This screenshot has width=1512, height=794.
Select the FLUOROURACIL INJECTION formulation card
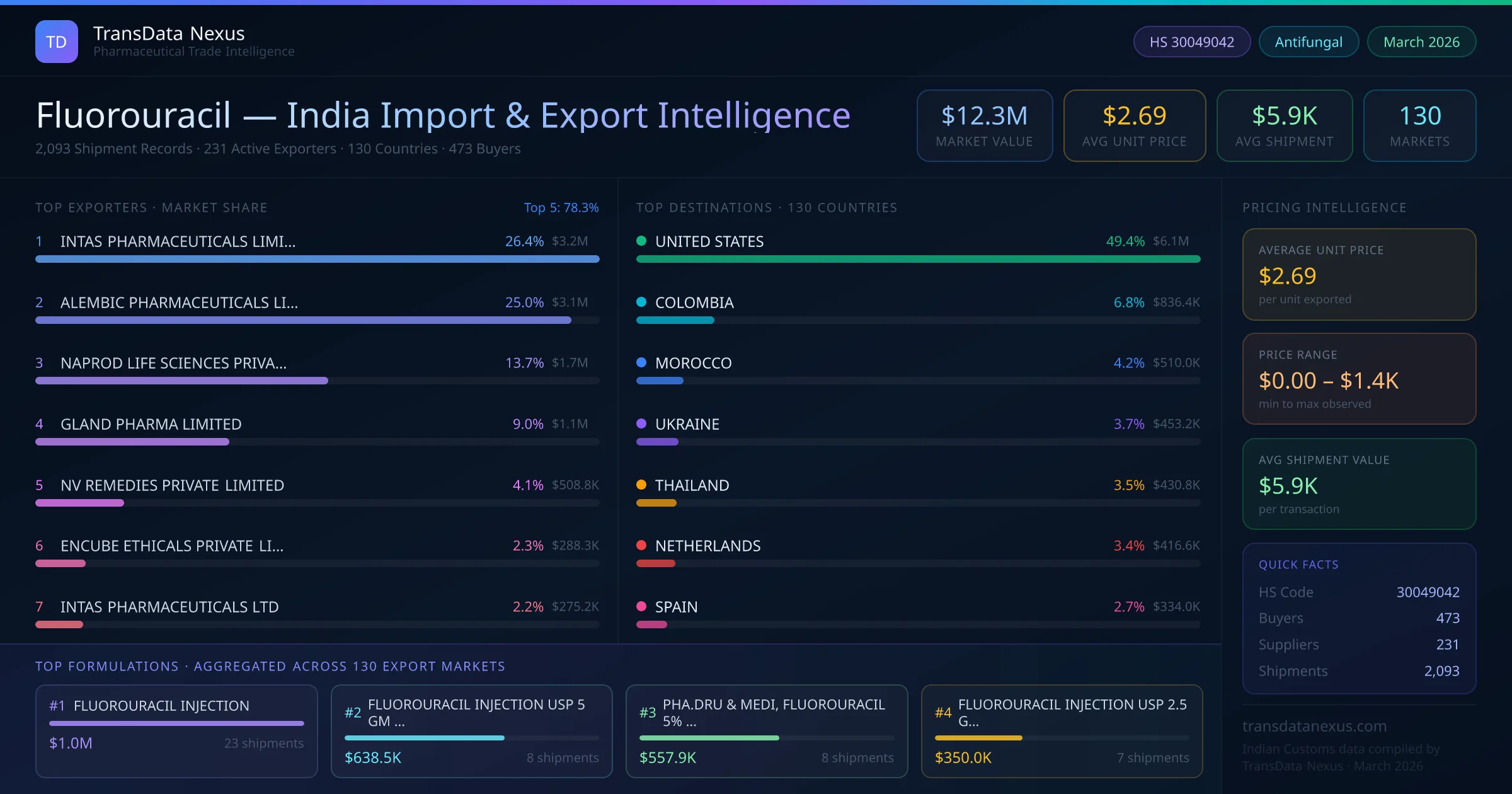click(x=176, y=731)
